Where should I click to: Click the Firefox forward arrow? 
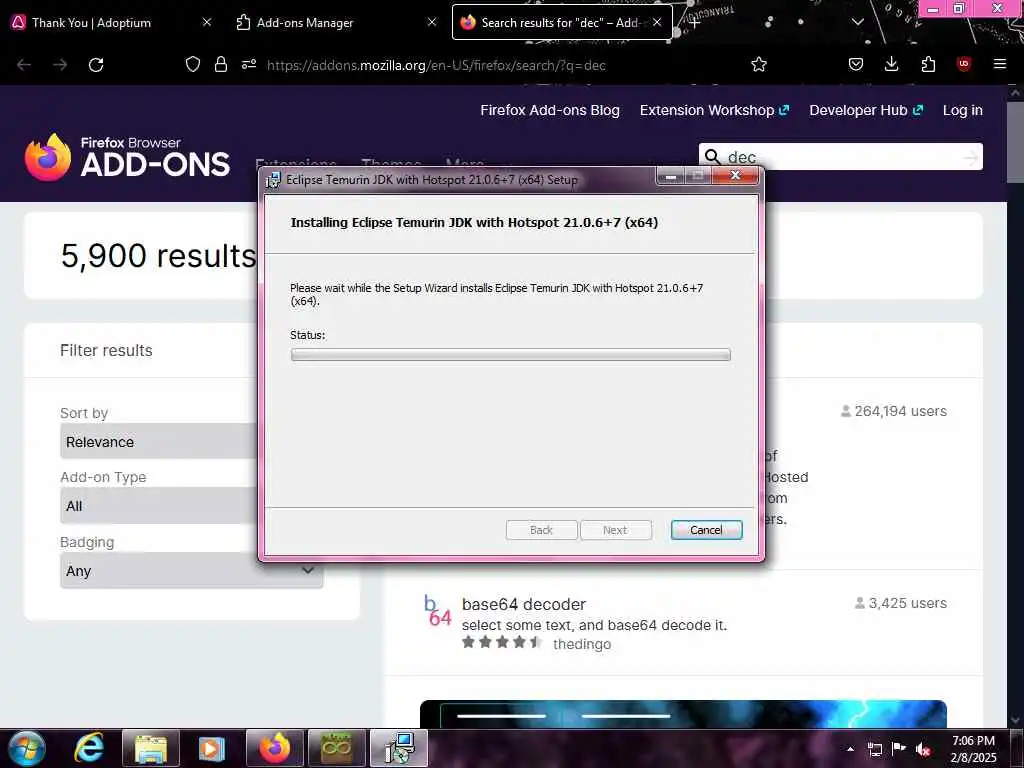coord(60,65)
